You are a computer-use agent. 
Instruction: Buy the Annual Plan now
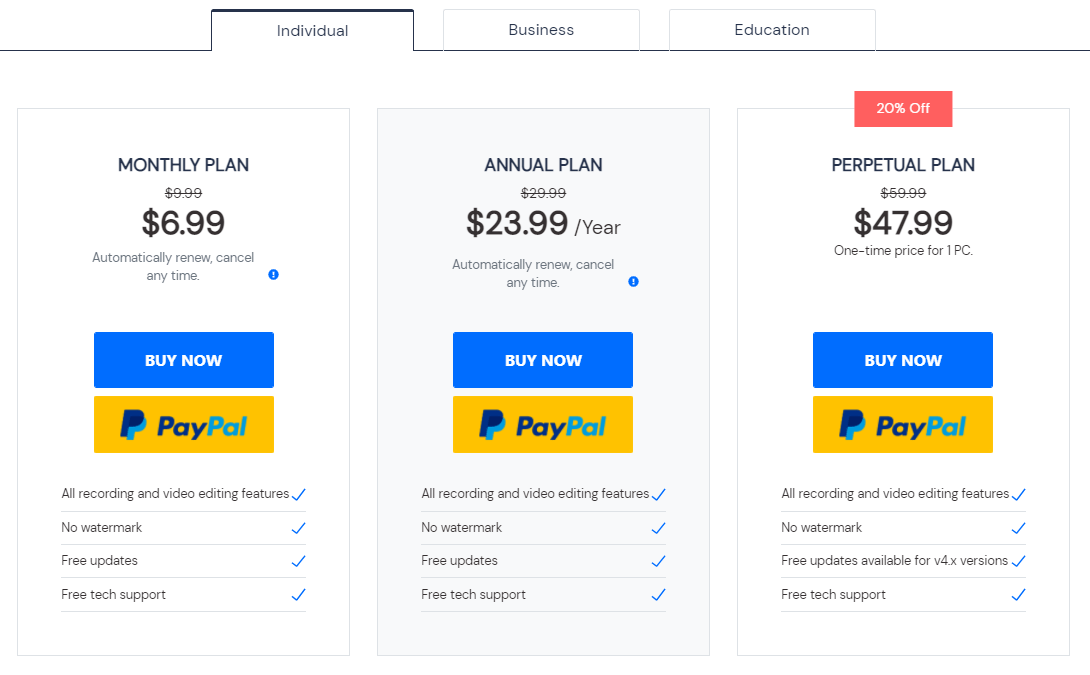tap(543, 360)
